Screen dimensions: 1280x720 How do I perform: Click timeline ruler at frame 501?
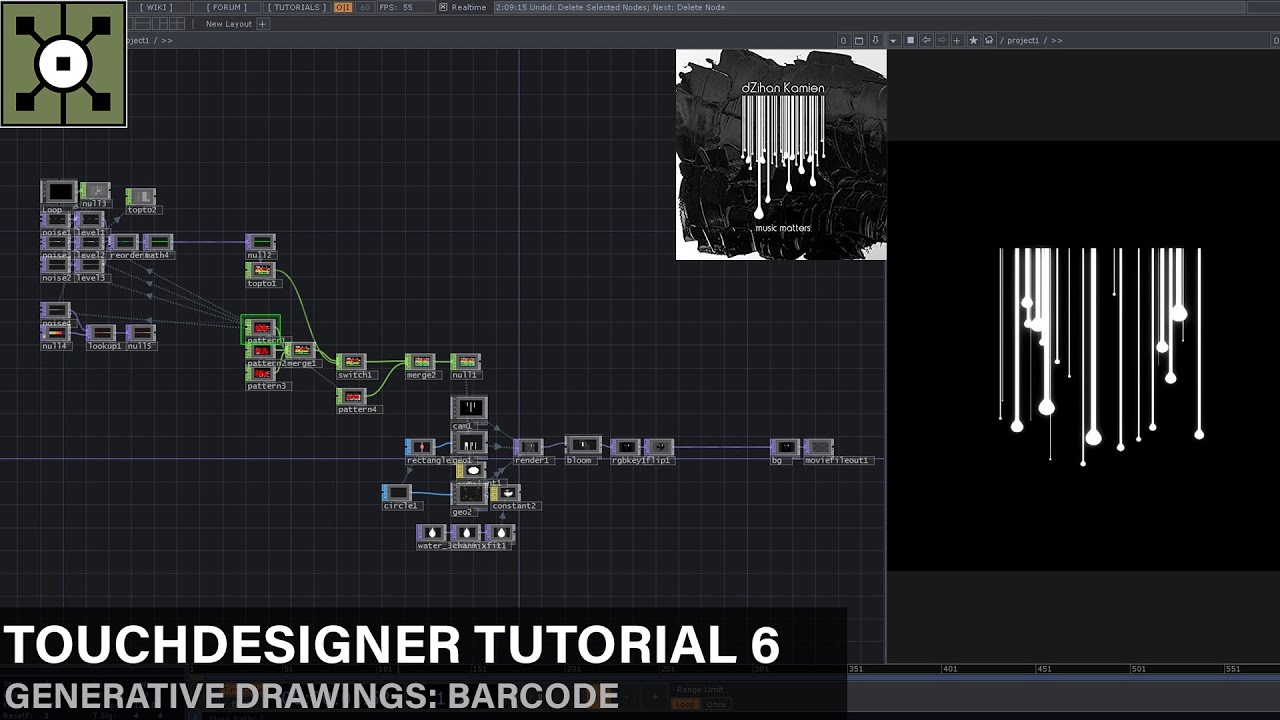(1138, 668)
